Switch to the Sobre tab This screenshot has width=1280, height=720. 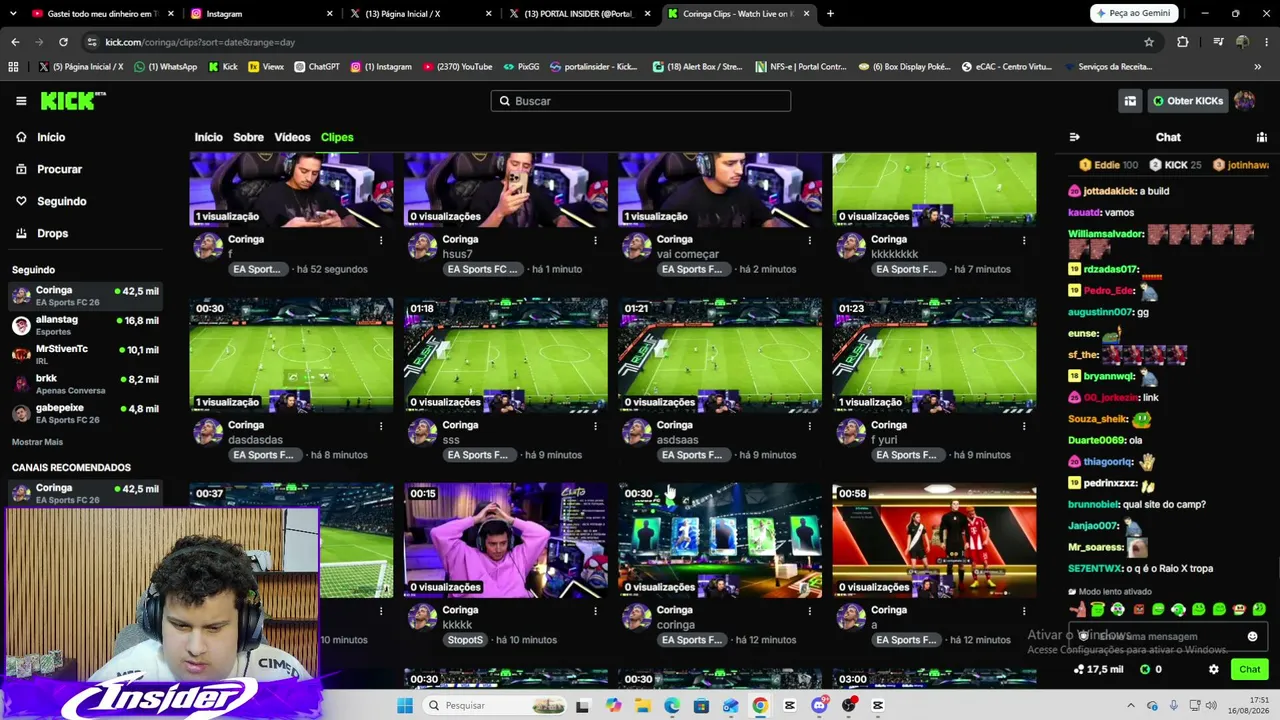248,137
